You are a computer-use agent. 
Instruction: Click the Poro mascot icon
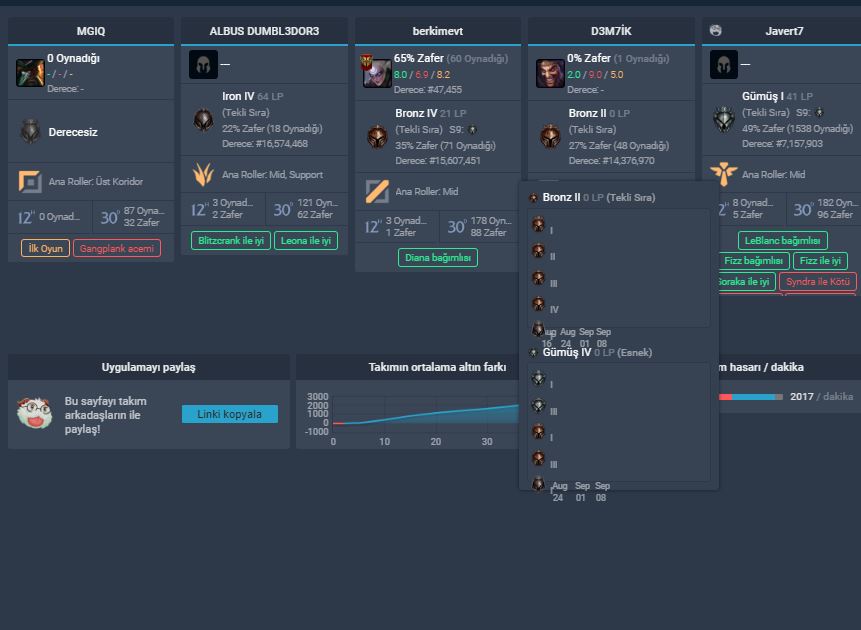[34, 412]
